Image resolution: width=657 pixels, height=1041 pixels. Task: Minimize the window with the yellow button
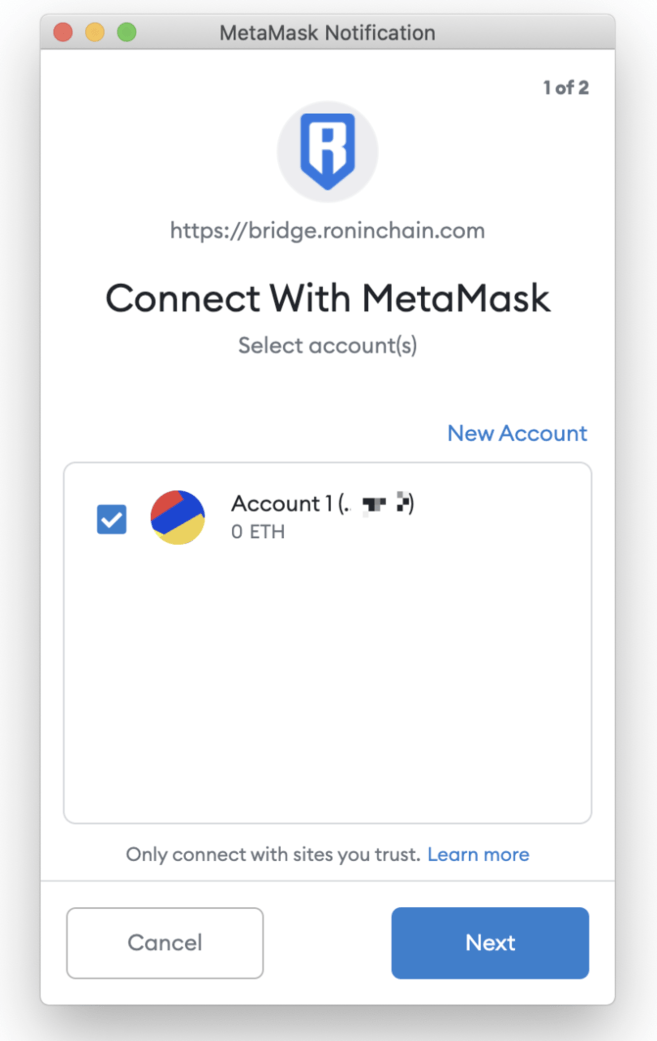[95, 32]
